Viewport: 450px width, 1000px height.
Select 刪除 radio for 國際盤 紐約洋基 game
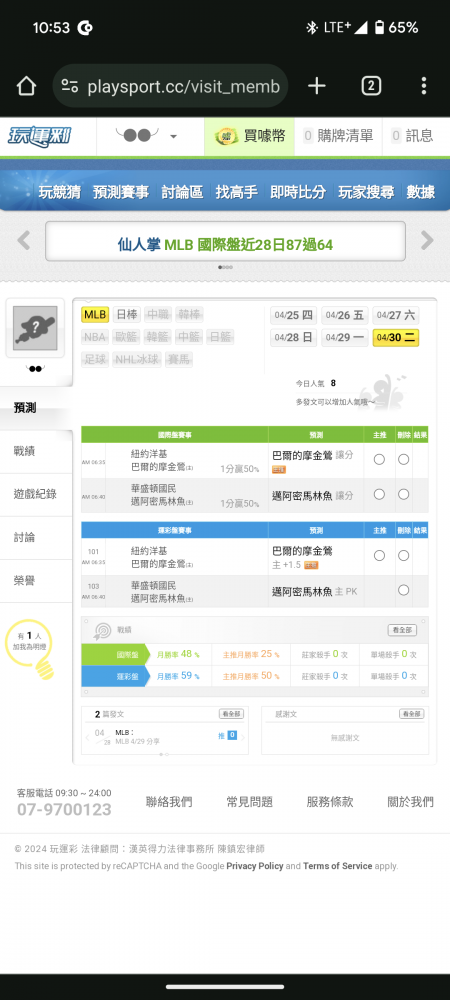point(403,459)
